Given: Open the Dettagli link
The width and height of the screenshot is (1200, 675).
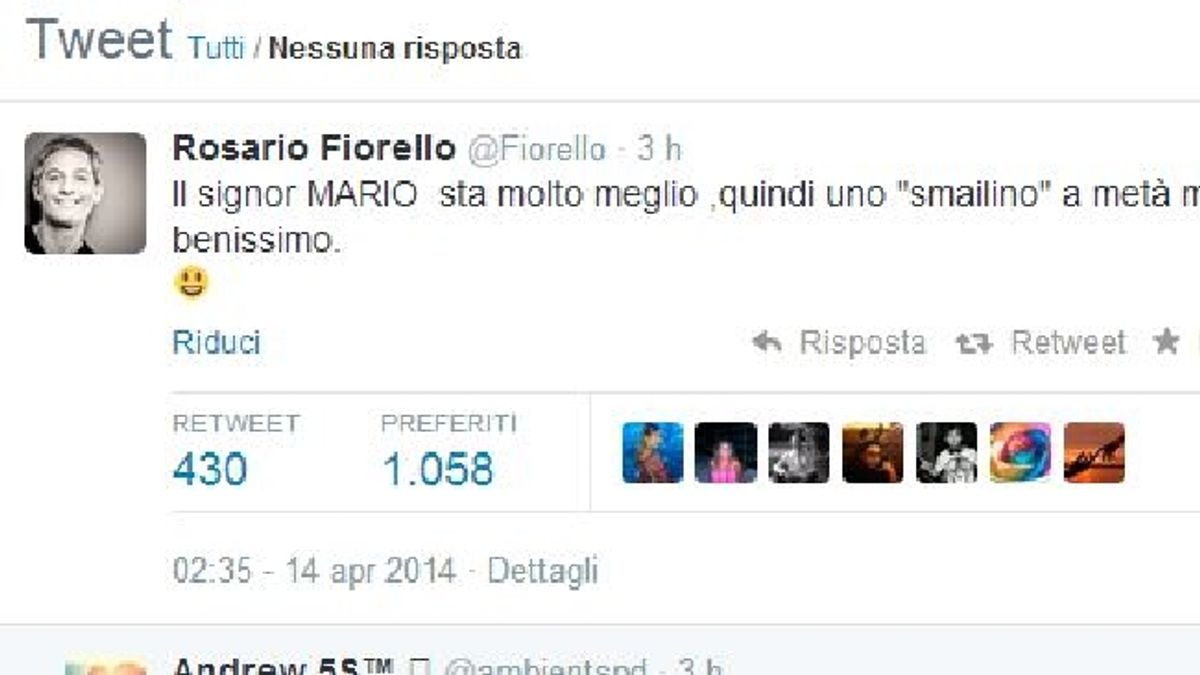Looking at the screenshot, I should pos(542,571).
